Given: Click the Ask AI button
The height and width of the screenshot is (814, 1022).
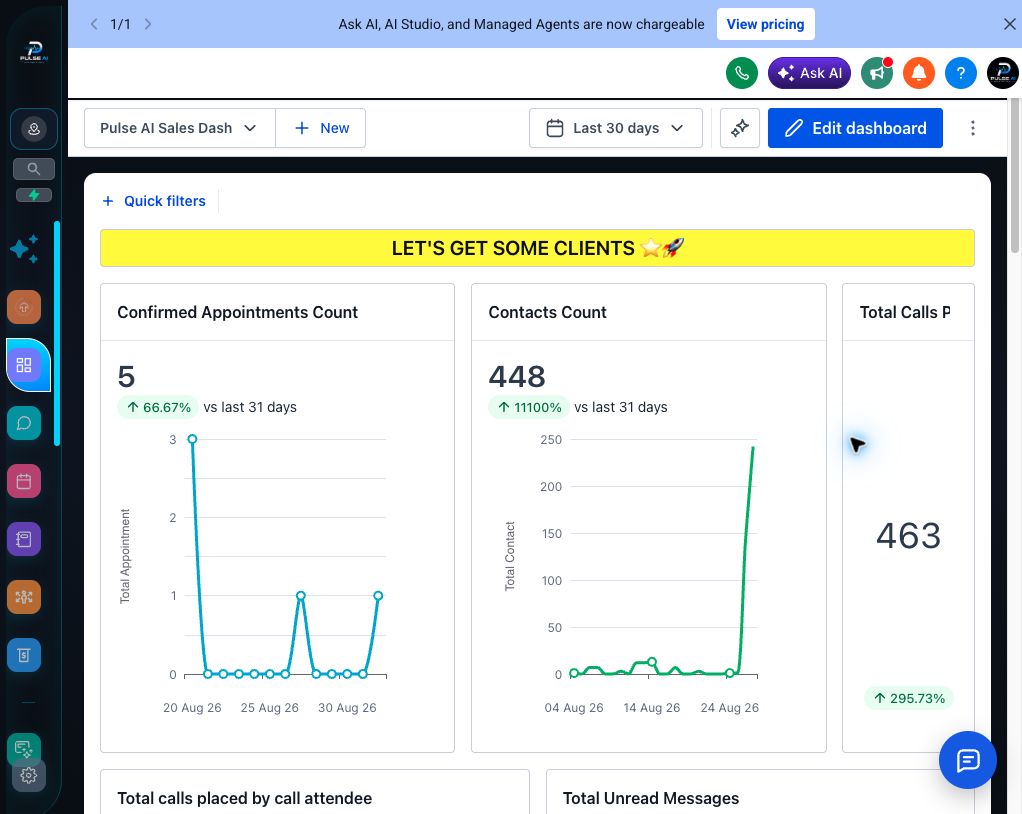Looking at the screenshot, I should pyautogui.click(x=810, y=73).
